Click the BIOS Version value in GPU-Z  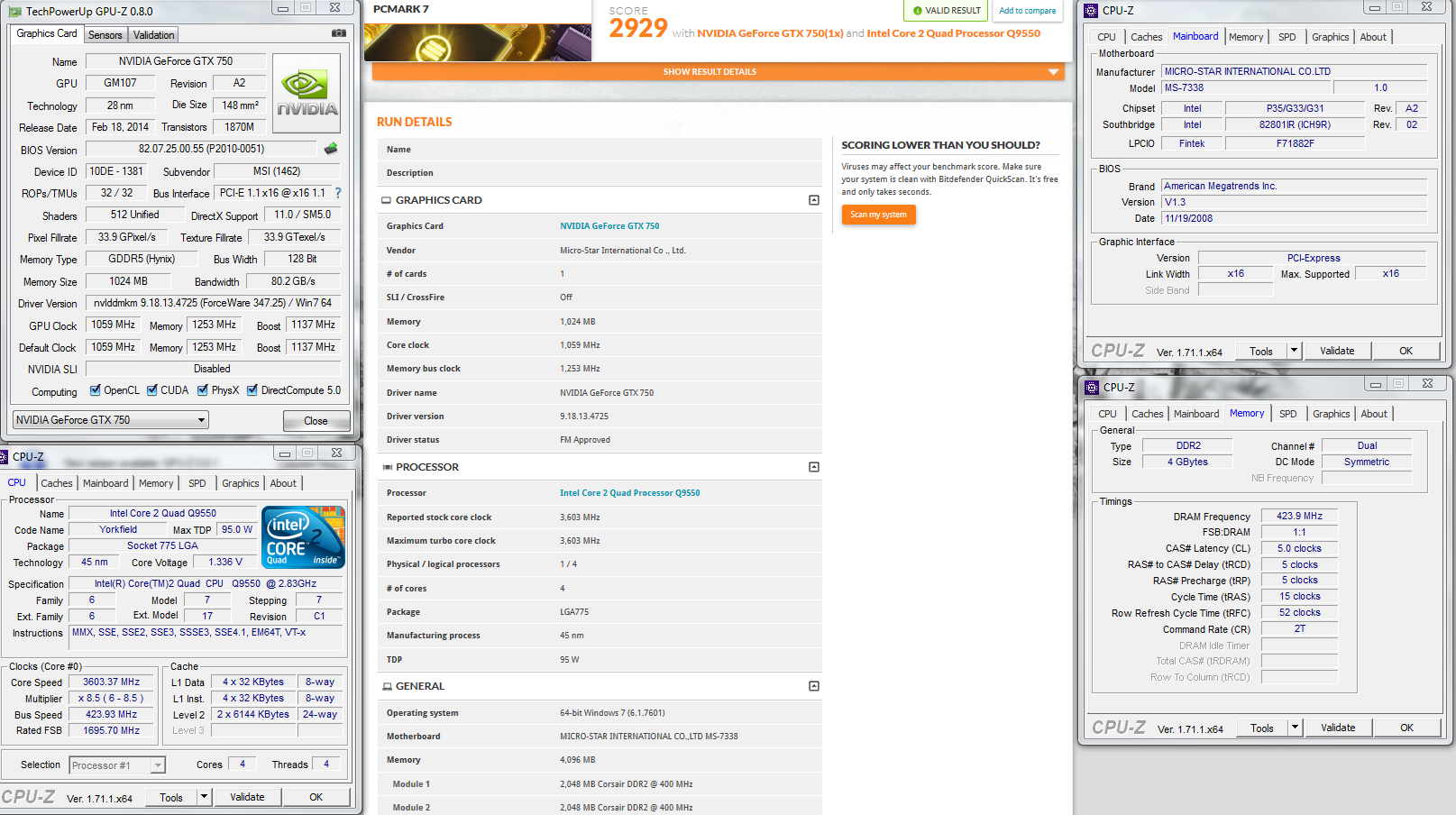(201, 149)
